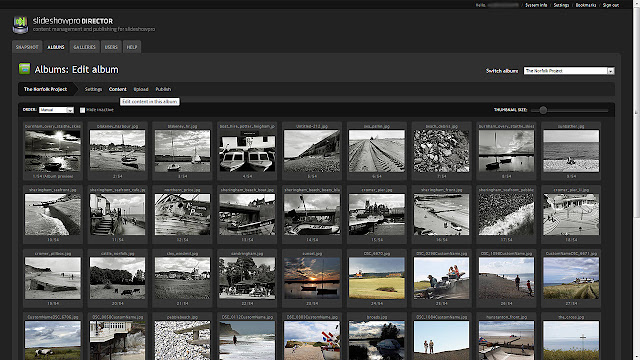The width and height of the screenshot is (640, 360).
Task: Select thumbnail 9/54 sunbather on shingle
Action: coord(571,151)
